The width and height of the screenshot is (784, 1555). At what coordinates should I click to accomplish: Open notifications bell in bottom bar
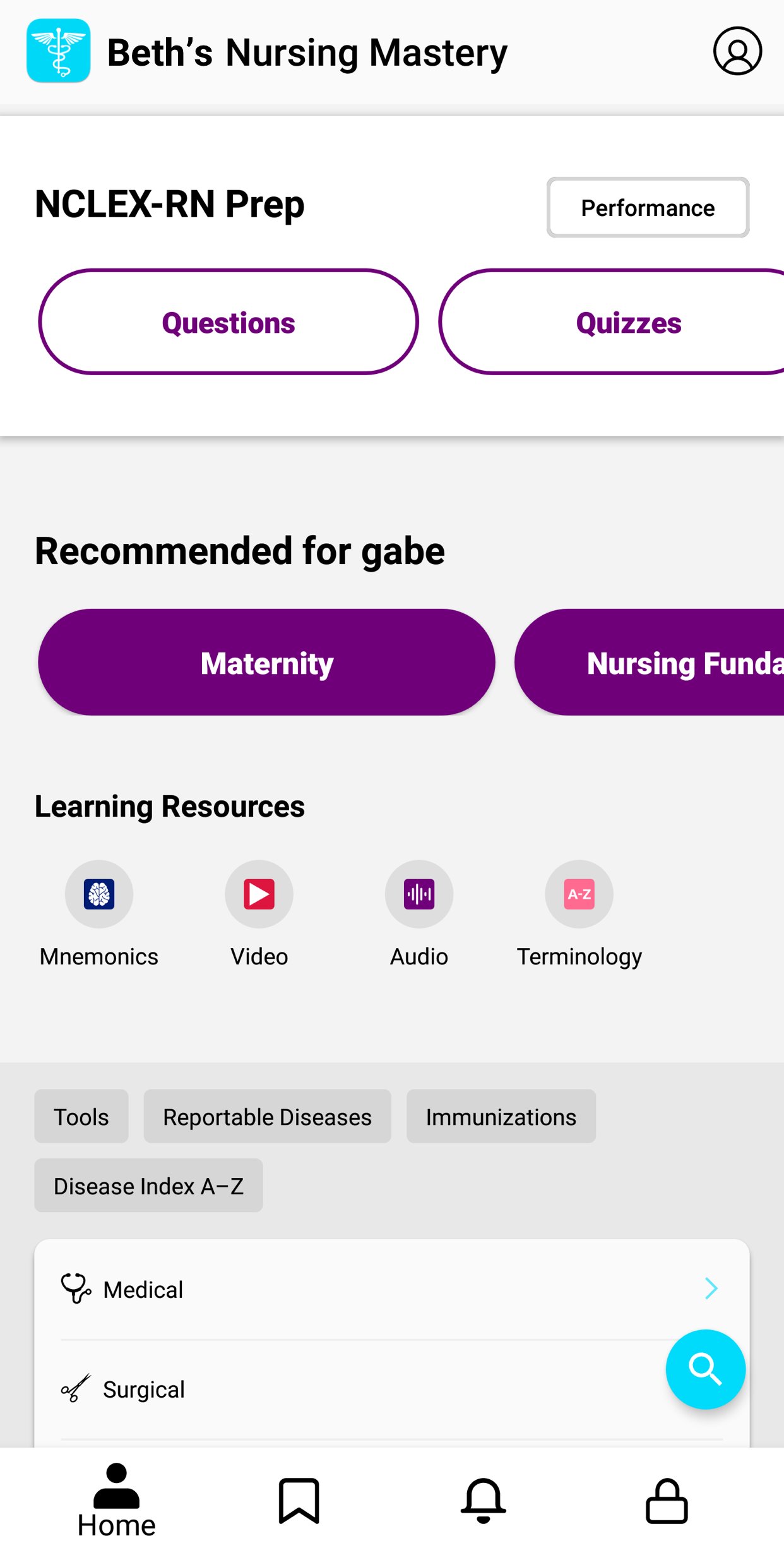(483, 1500)
